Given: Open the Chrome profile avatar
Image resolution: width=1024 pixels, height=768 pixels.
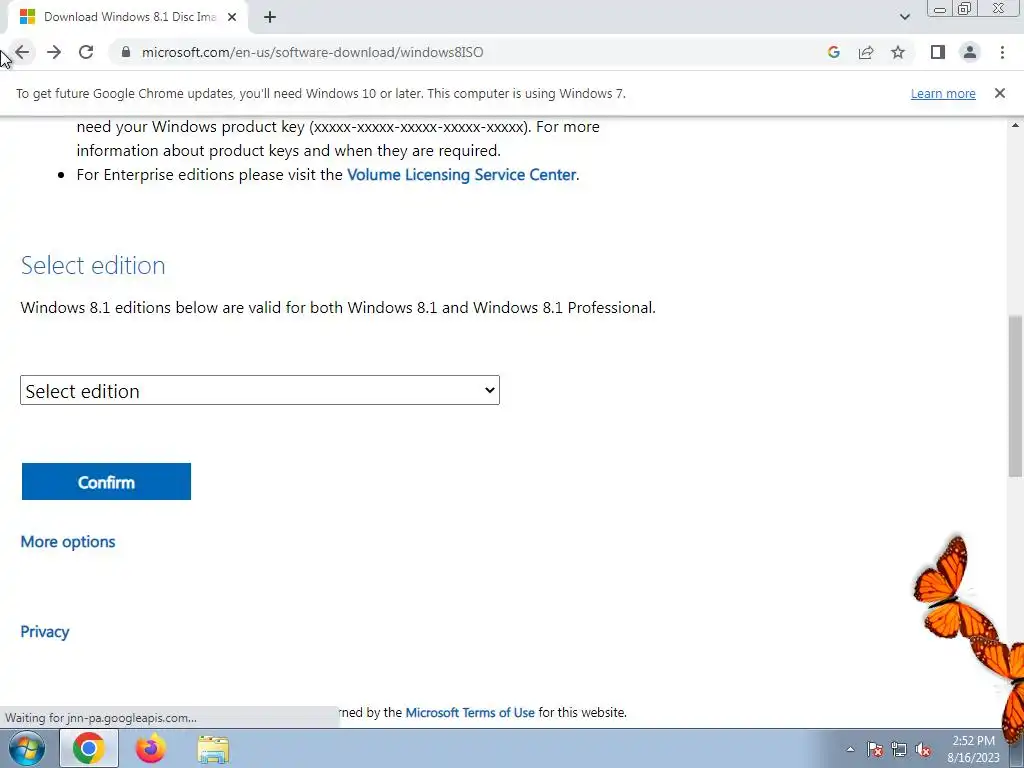Looking at the screenshot, I should click(x=970, y=52).
